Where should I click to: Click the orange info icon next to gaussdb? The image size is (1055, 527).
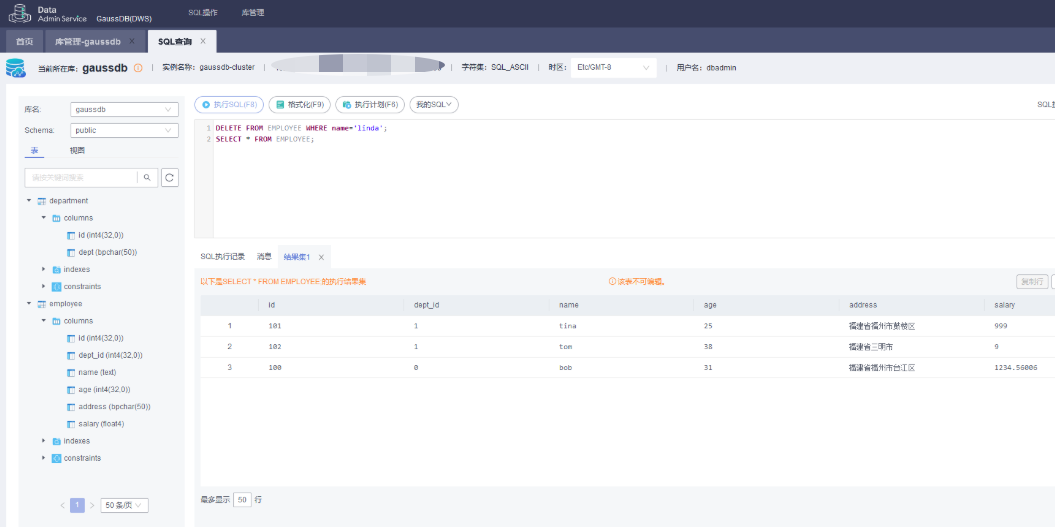coord(138,68)
